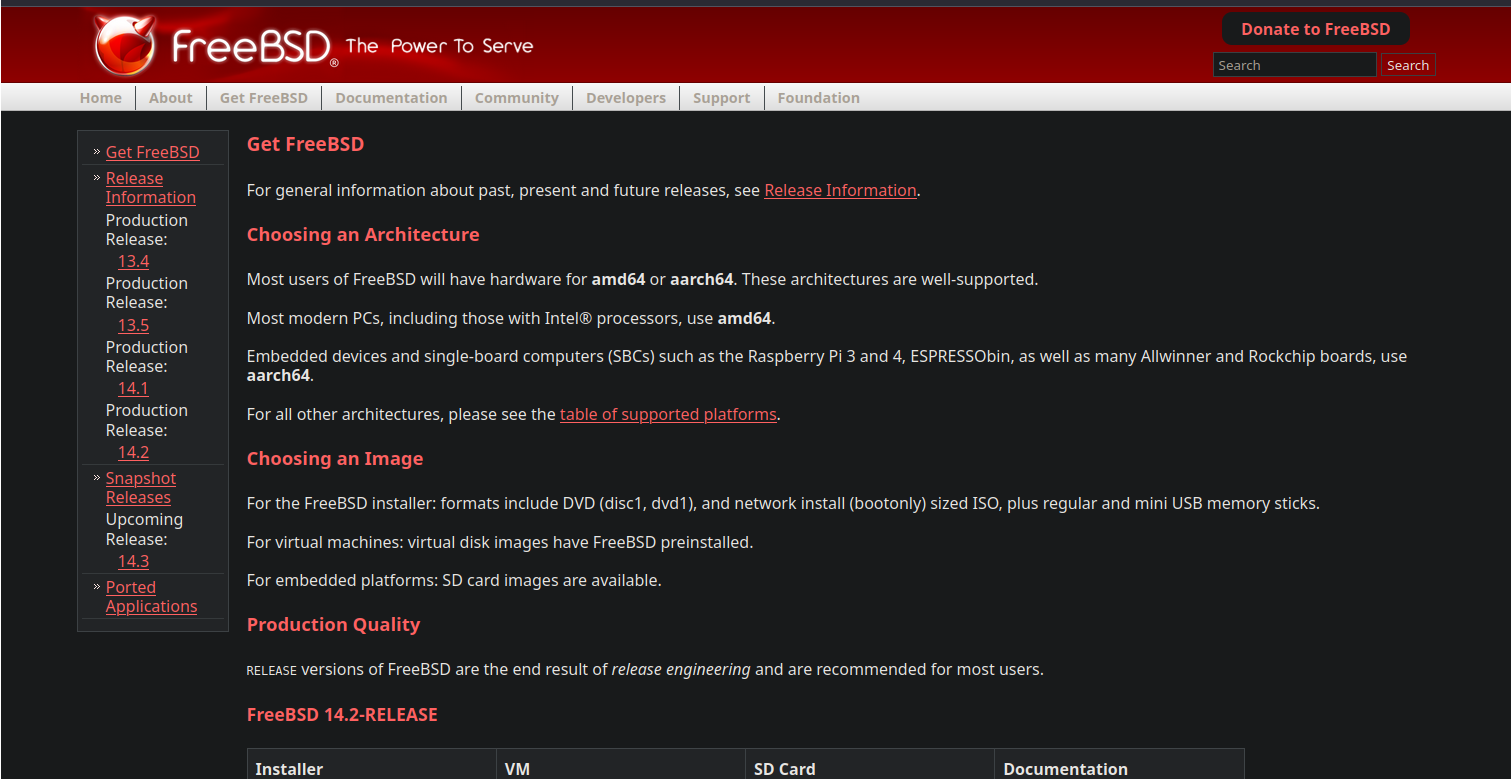
Task: Click the Choosing an Image heading
Action: [335, 459]
